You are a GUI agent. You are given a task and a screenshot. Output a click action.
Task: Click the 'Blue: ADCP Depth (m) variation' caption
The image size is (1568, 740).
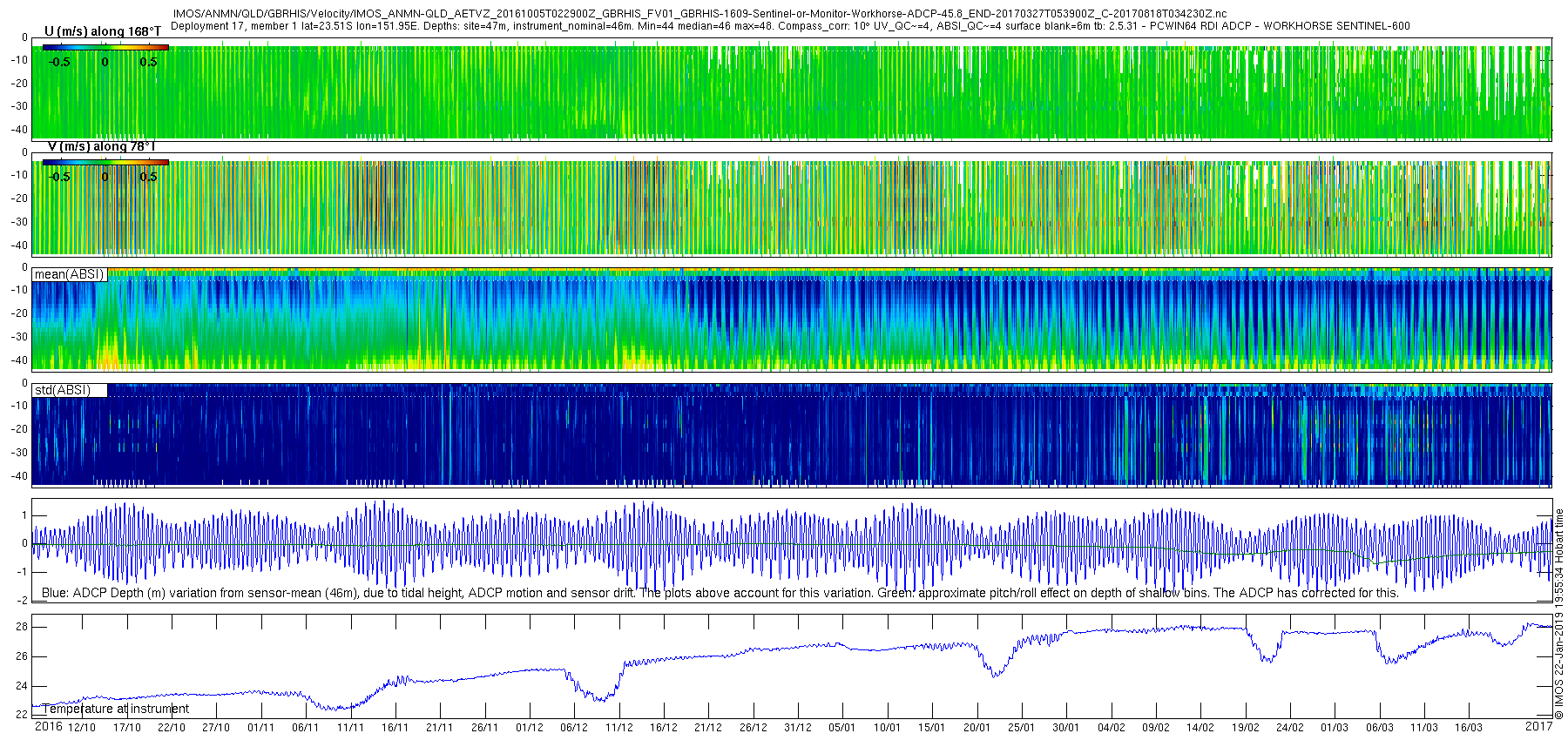pyautogui.click(x=720, y=593)
